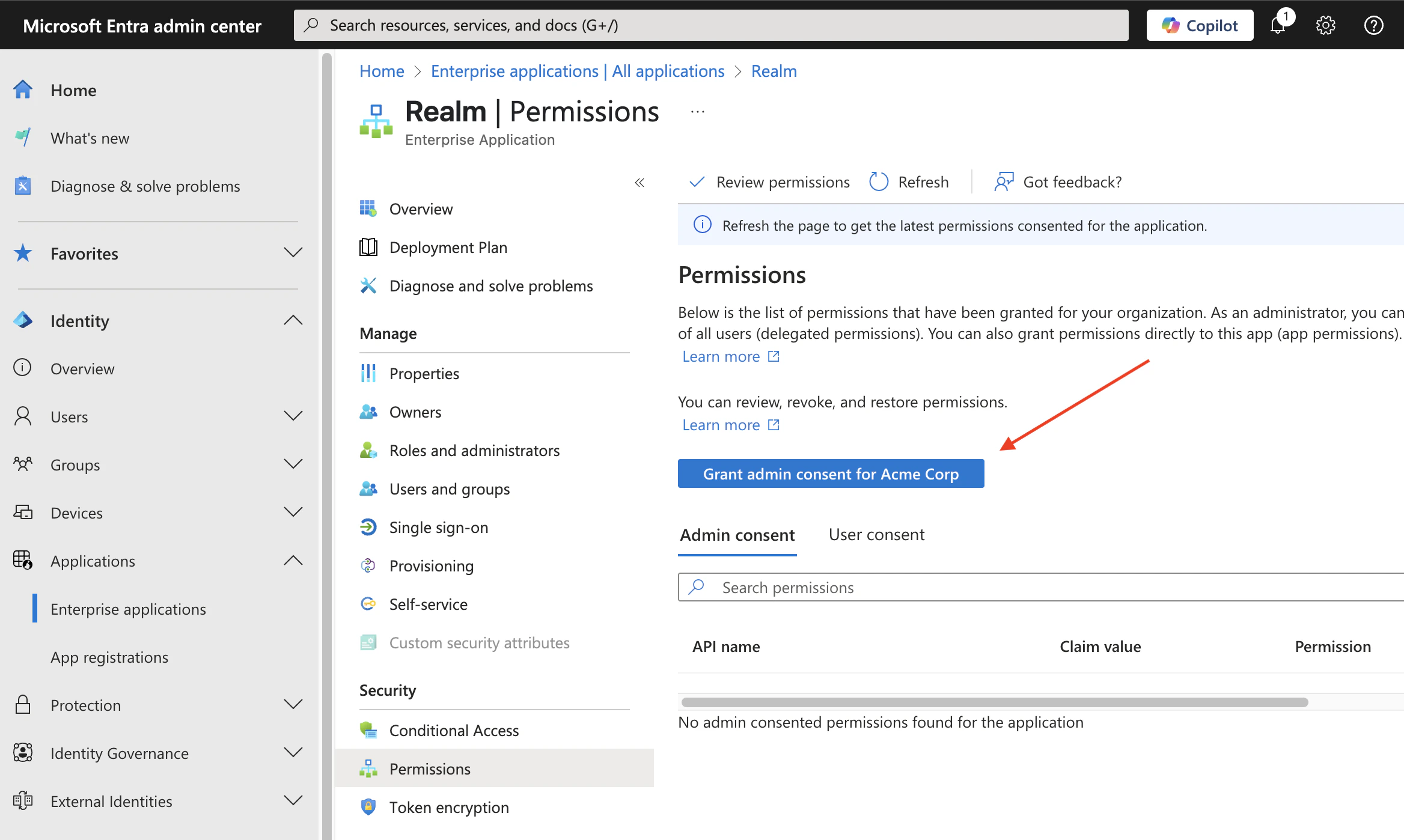Open Conditional Access settings
The image size is (1404, 840).
pos(454,730)
